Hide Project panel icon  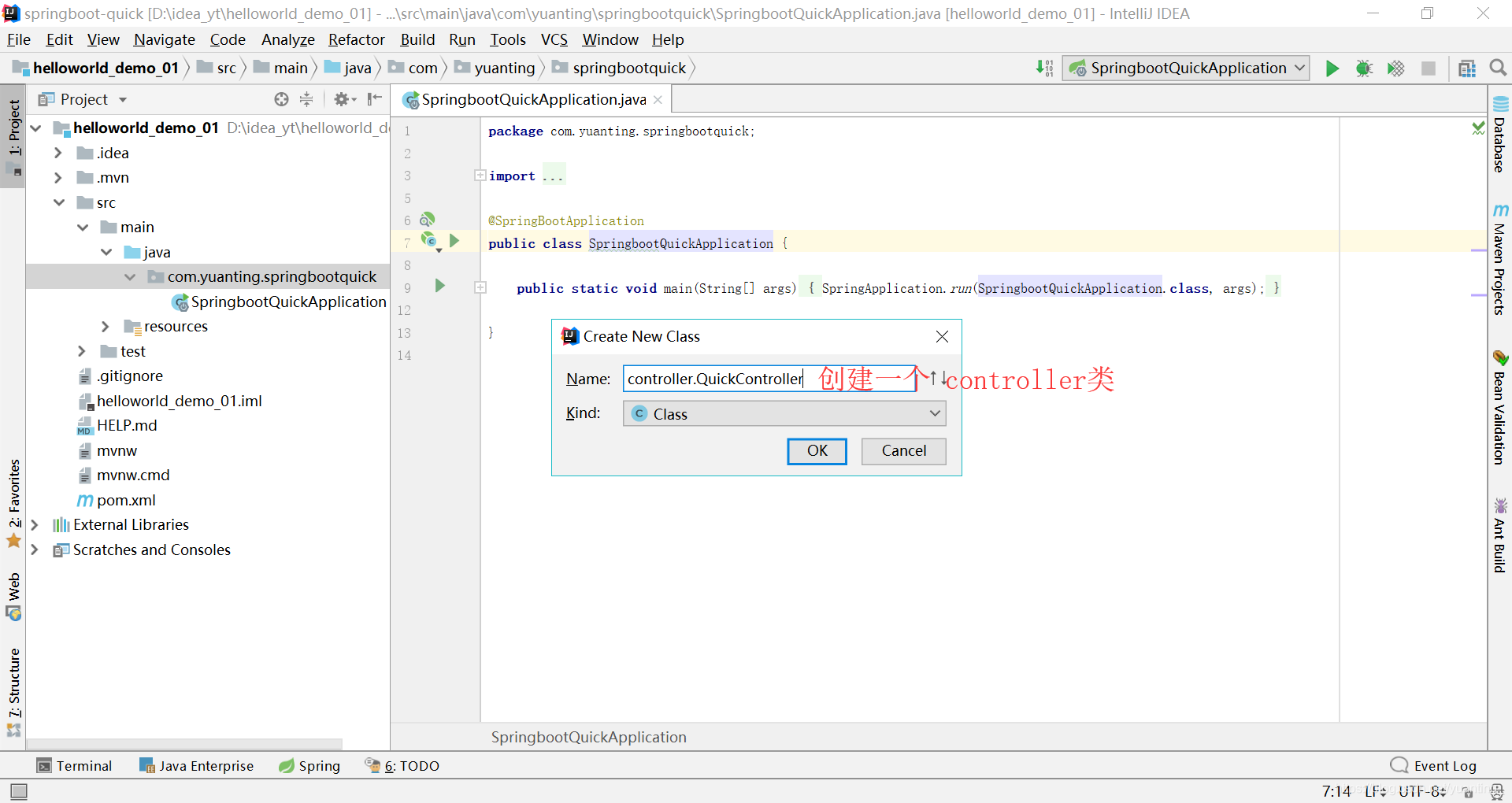[375, 99]
